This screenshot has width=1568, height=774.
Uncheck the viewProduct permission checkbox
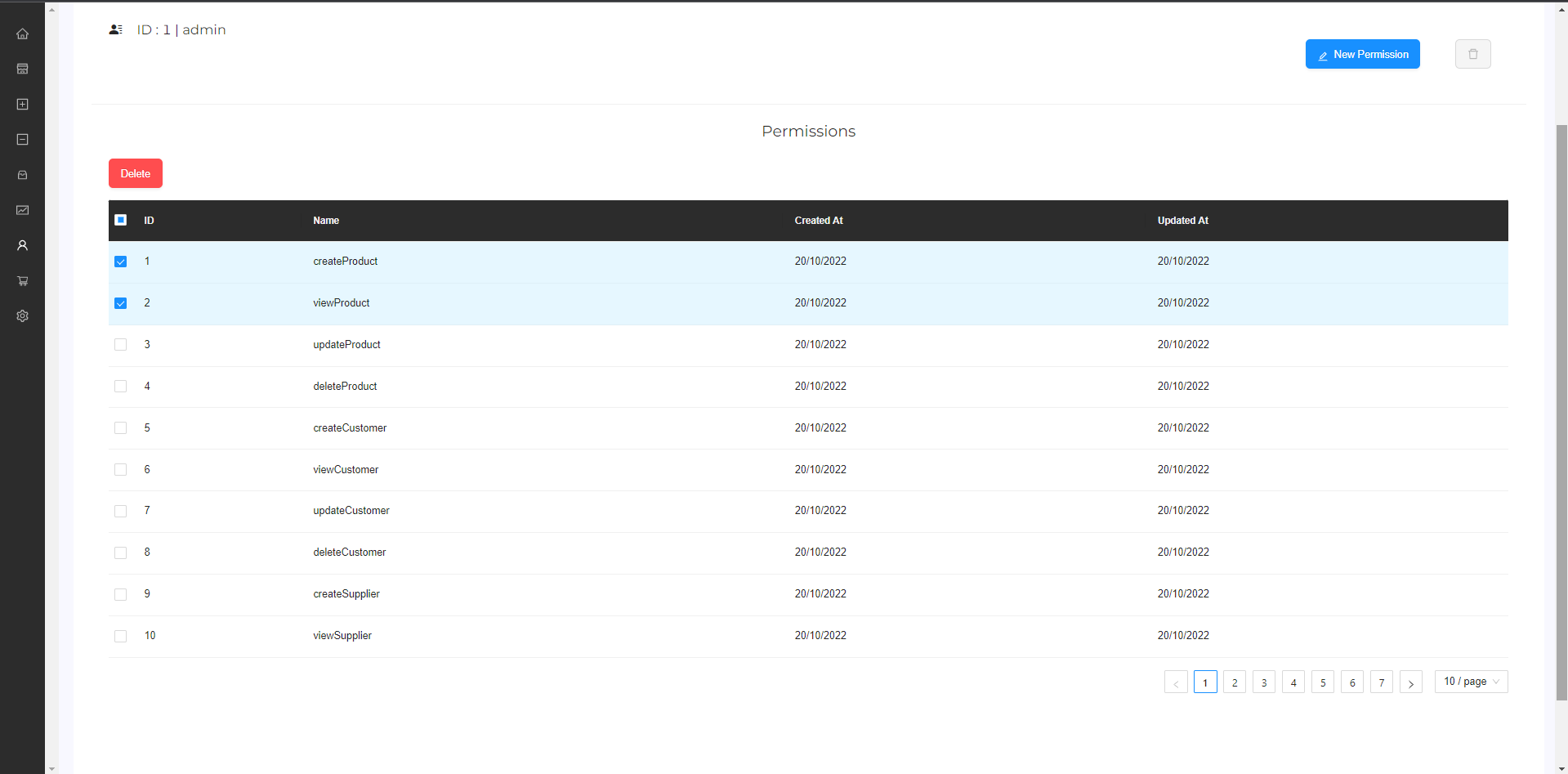pos(120,302)
